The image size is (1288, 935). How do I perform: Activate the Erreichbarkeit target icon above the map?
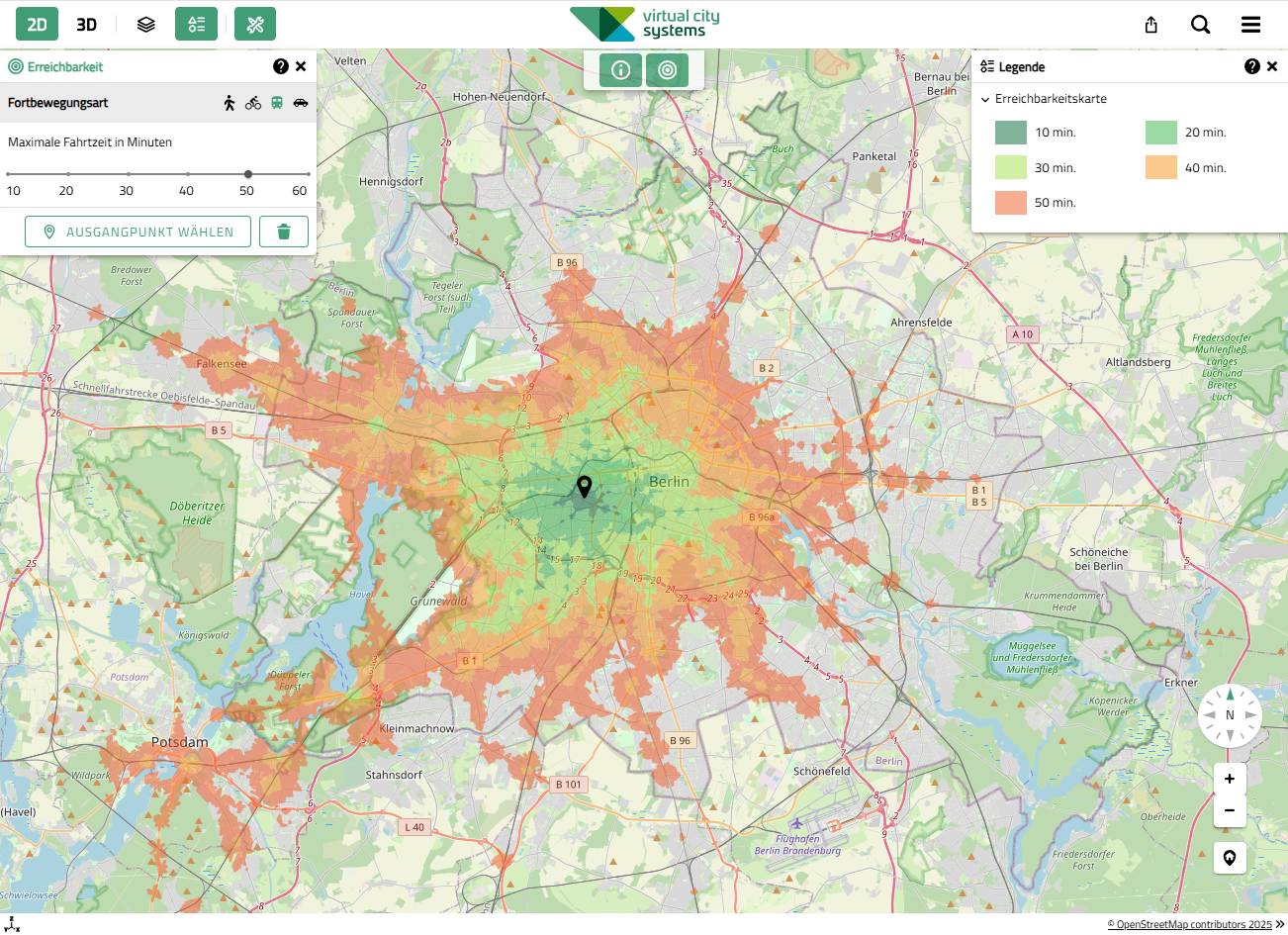coord(667,70)
